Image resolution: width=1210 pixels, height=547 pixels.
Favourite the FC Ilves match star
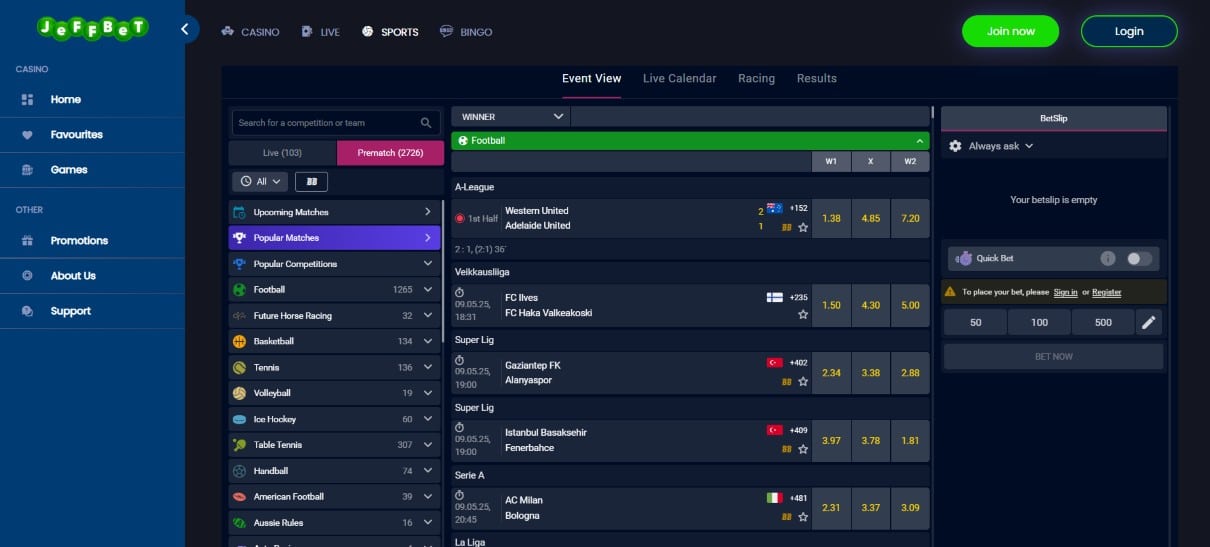802,314
